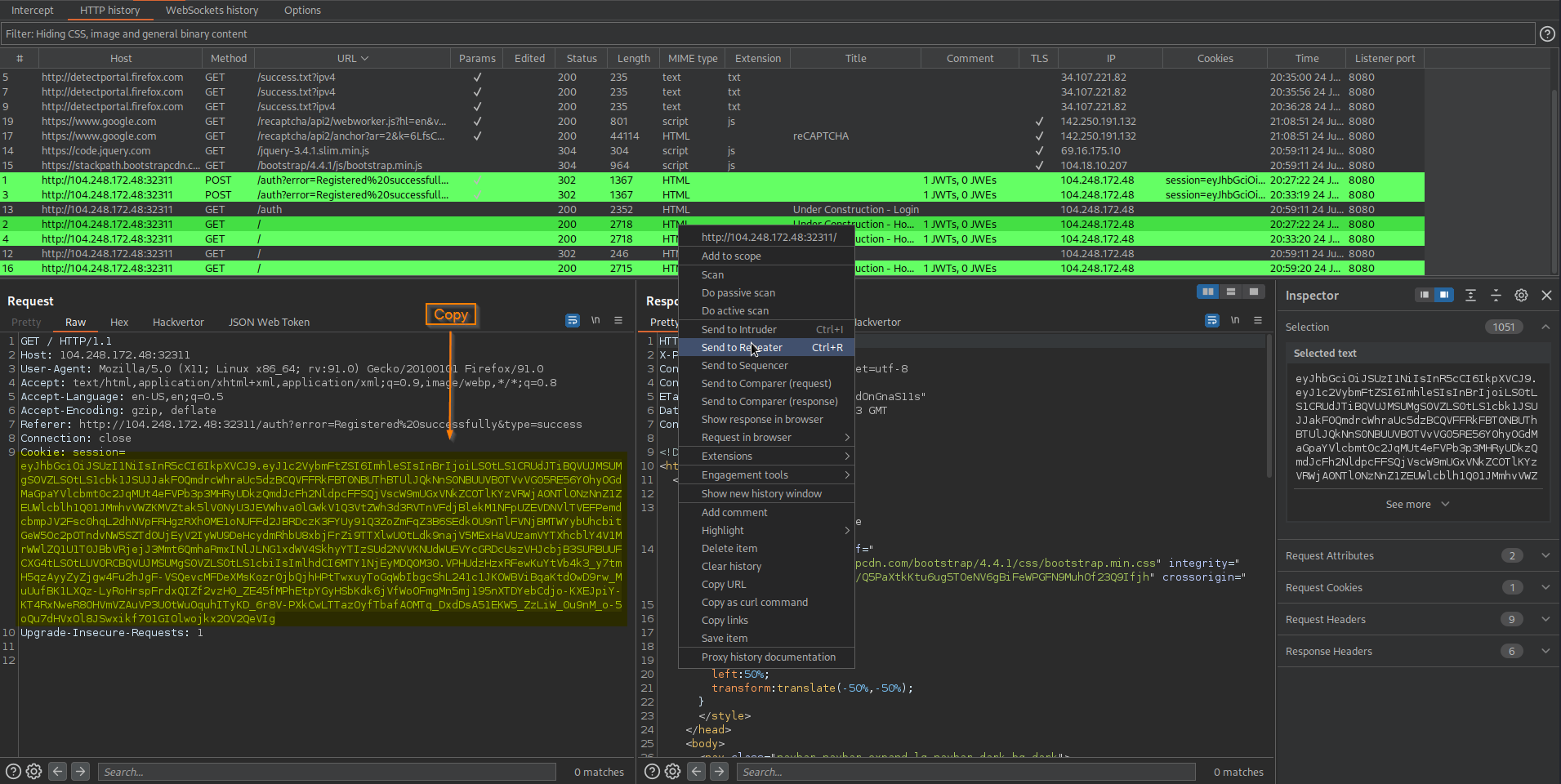The image size is (1561, 784).
Task: Dock Inspector panel to the left
Action: click(x=1425, y=295)
